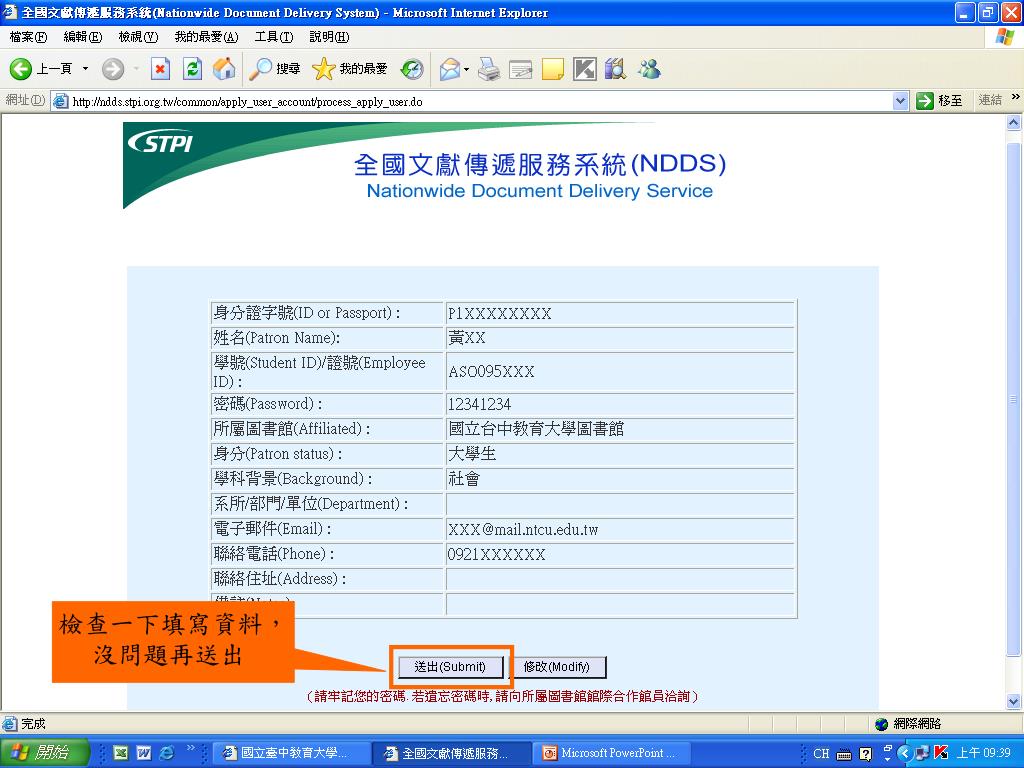Click the patron name value 黃XX
1024x768 pixels.
coord(467,338)
